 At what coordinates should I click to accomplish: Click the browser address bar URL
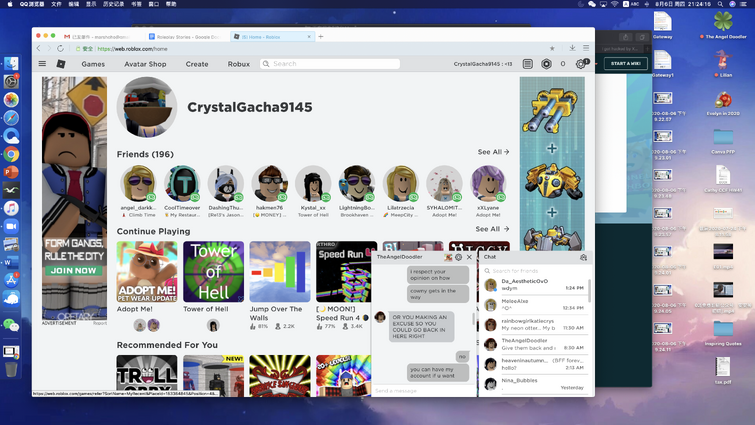(x=132, y=49)
